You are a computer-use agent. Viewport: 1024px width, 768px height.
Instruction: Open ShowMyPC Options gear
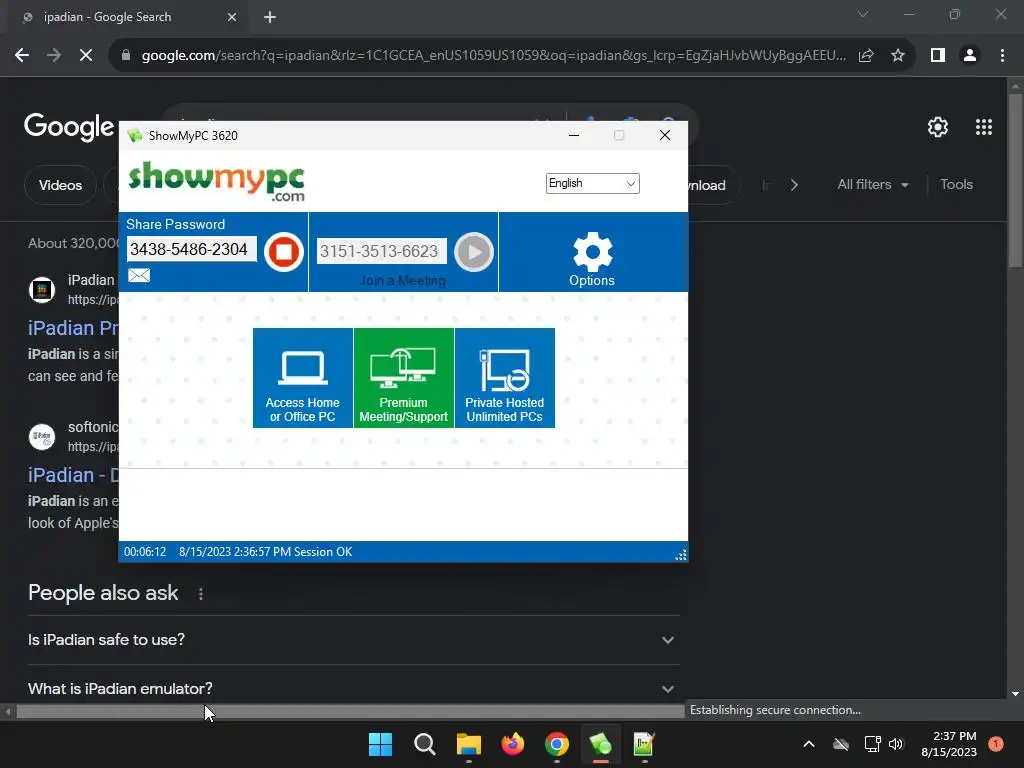[592, 259]
